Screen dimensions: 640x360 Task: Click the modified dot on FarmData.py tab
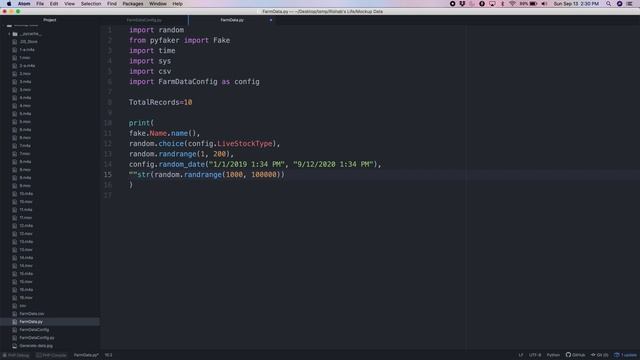271,20
